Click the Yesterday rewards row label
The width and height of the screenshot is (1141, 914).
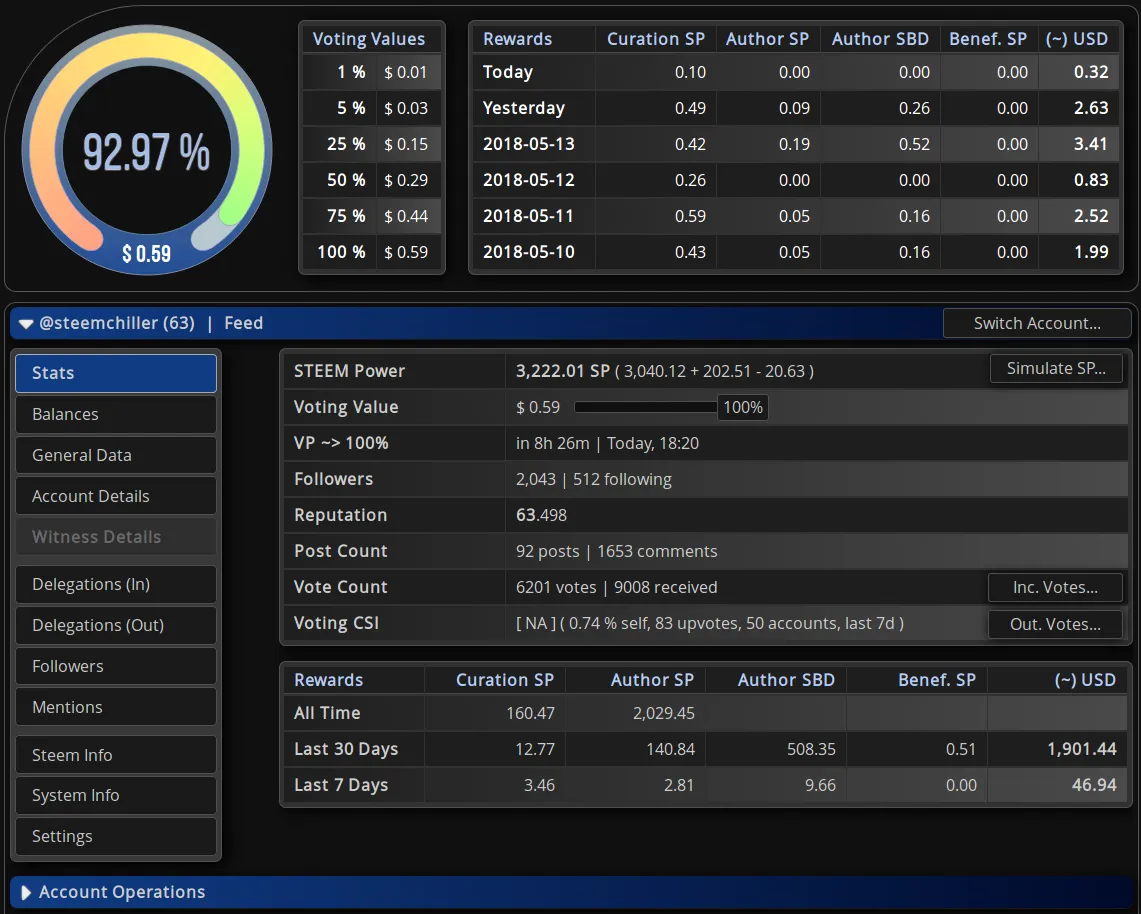pos(524,108)
